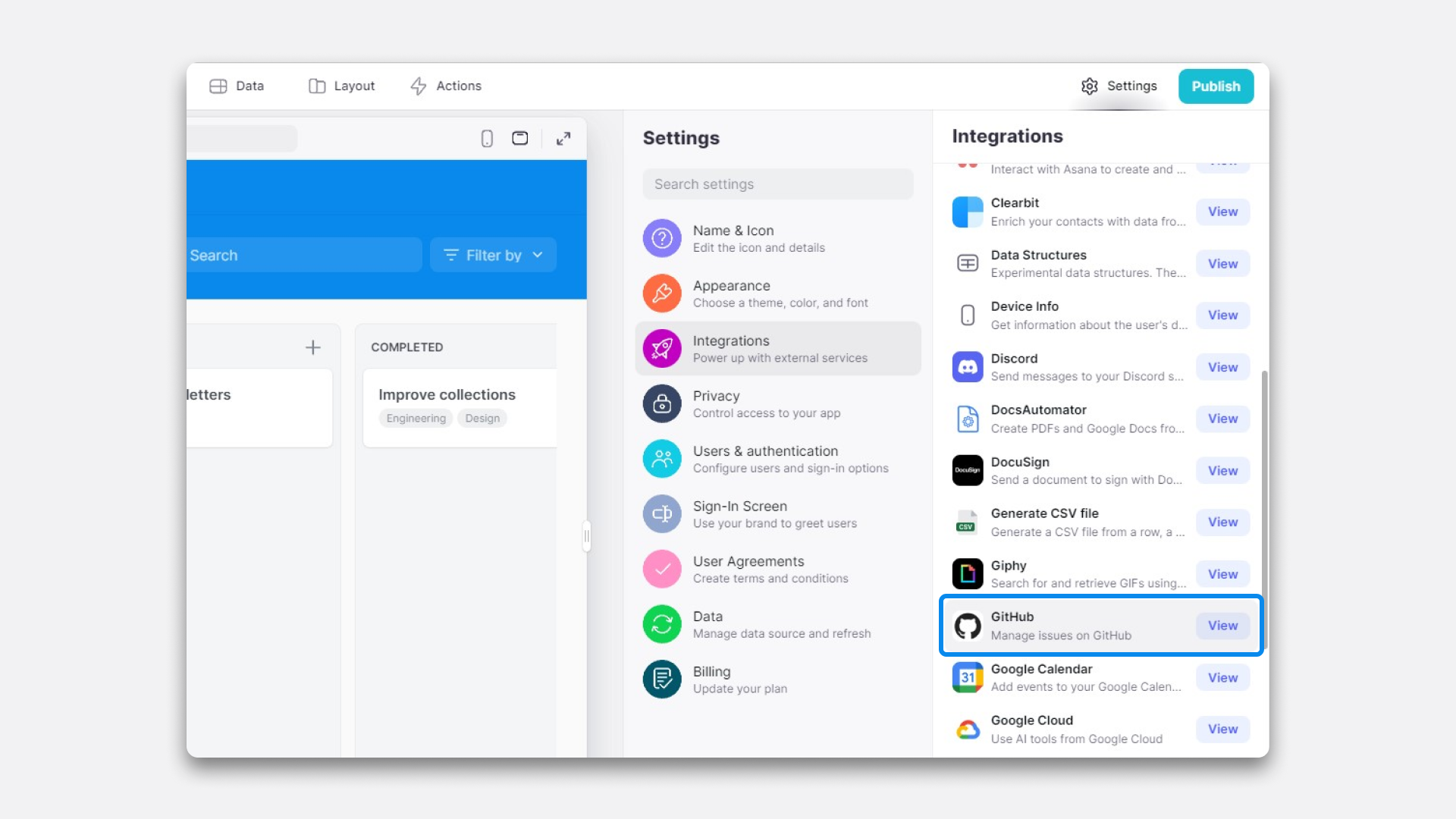
Task: Select the Data refresh icon
Action: click(x=661, y=624)
